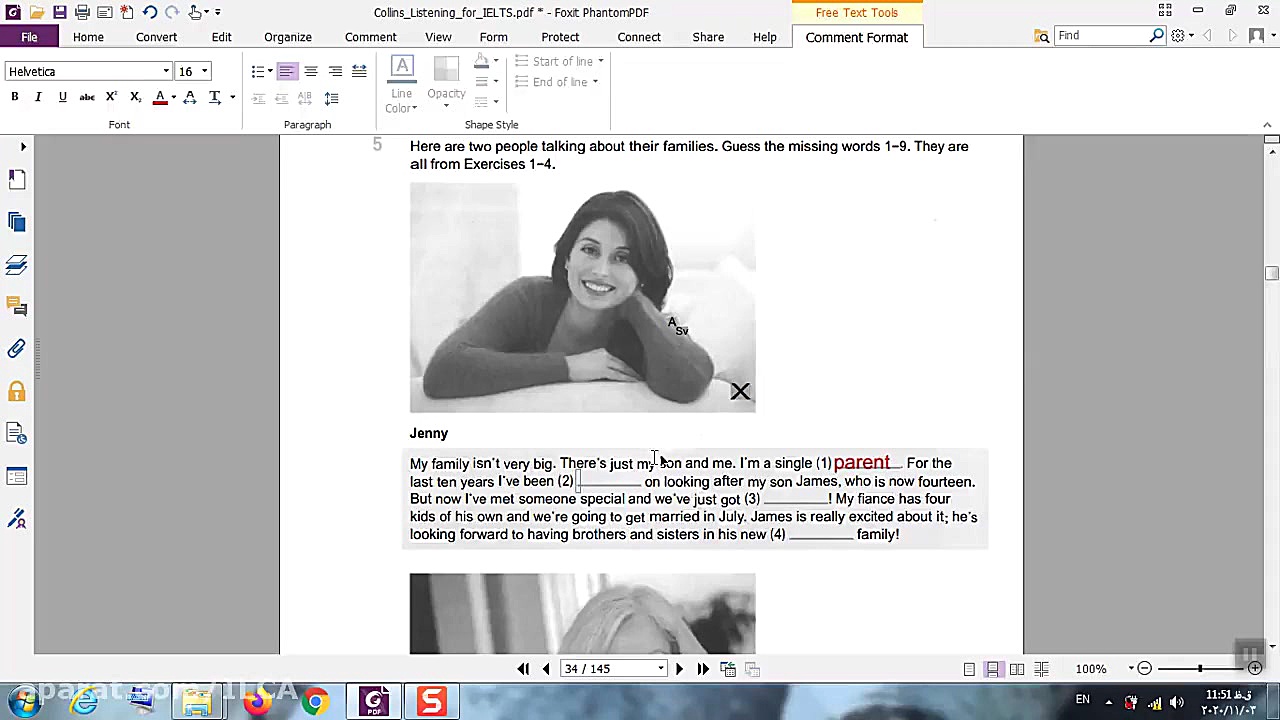Click the zoom in plus button

tap(1255, 669)
